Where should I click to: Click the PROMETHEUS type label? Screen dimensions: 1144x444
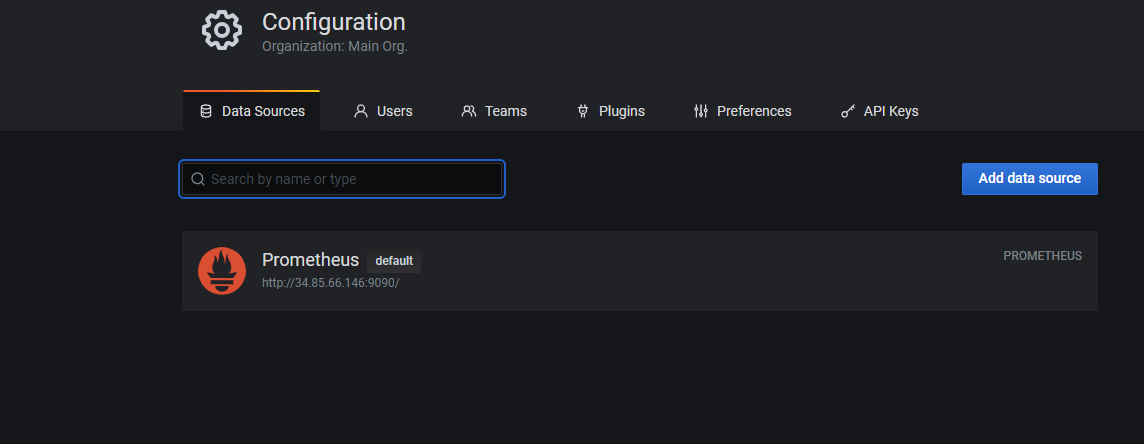(x=1043, y=256)
